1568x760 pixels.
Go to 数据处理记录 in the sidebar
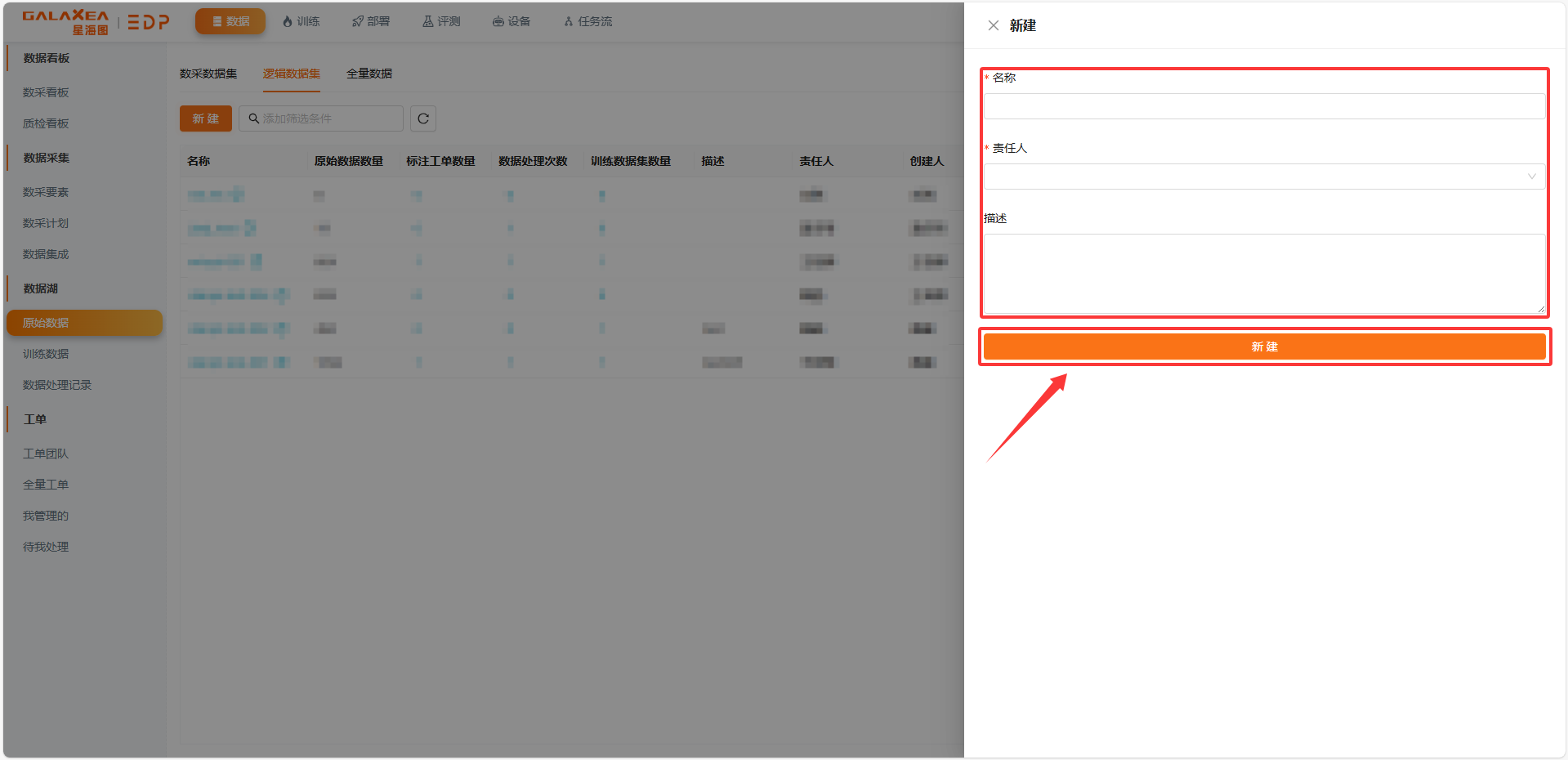pyautogui.click(x=57, y=385)
